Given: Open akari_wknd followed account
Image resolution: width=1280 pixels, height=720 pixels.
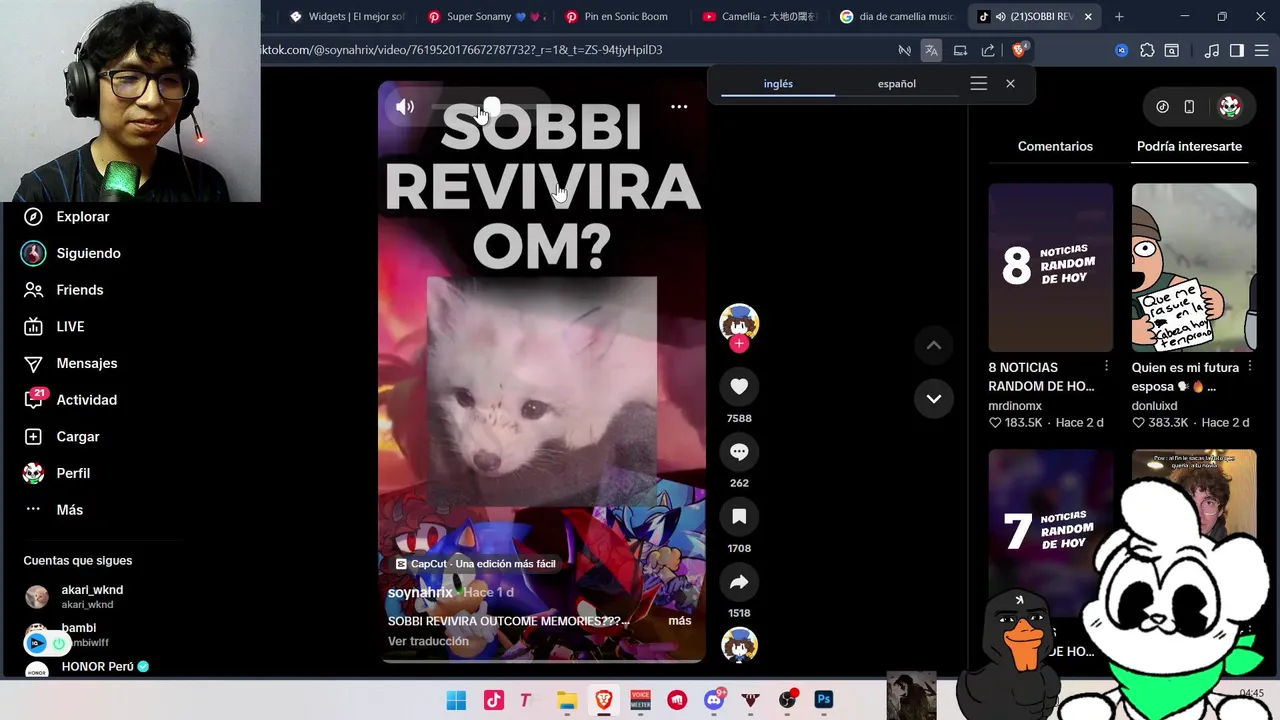Looking at the screenshot, I should click(x=75, y=596).
